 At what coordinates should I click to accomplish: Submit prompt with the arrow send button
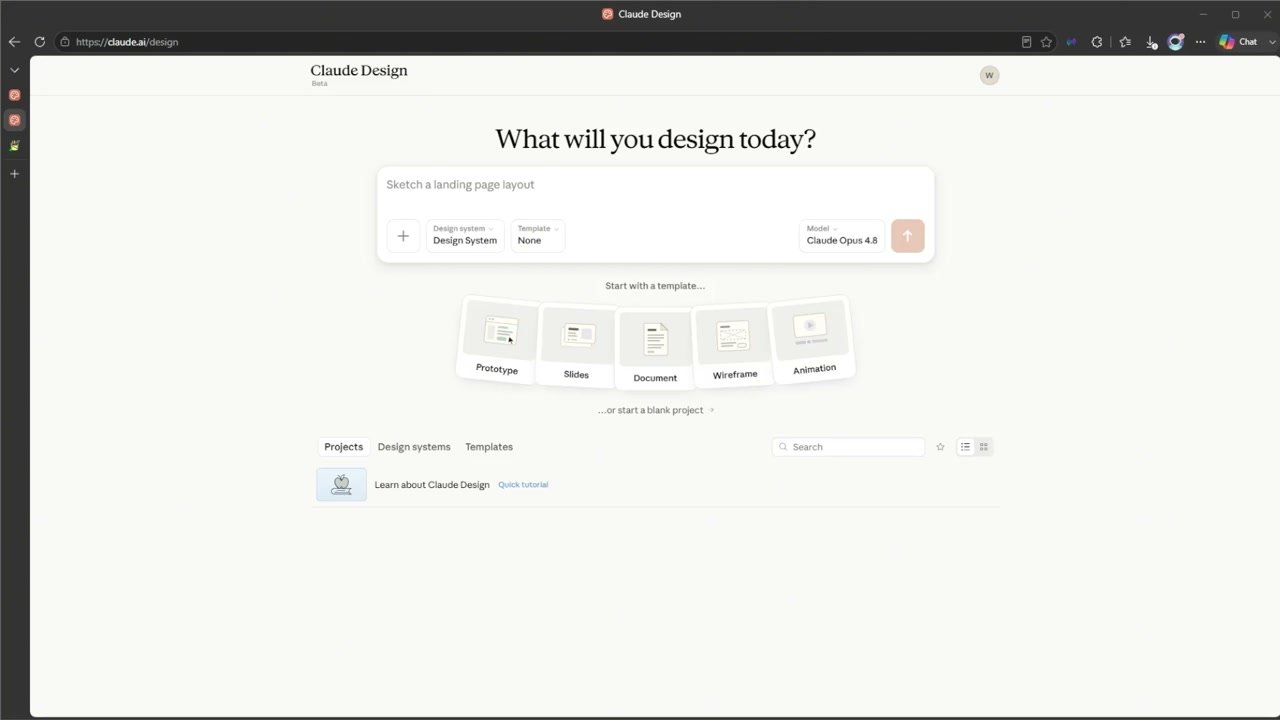click(x=907, y=236)
